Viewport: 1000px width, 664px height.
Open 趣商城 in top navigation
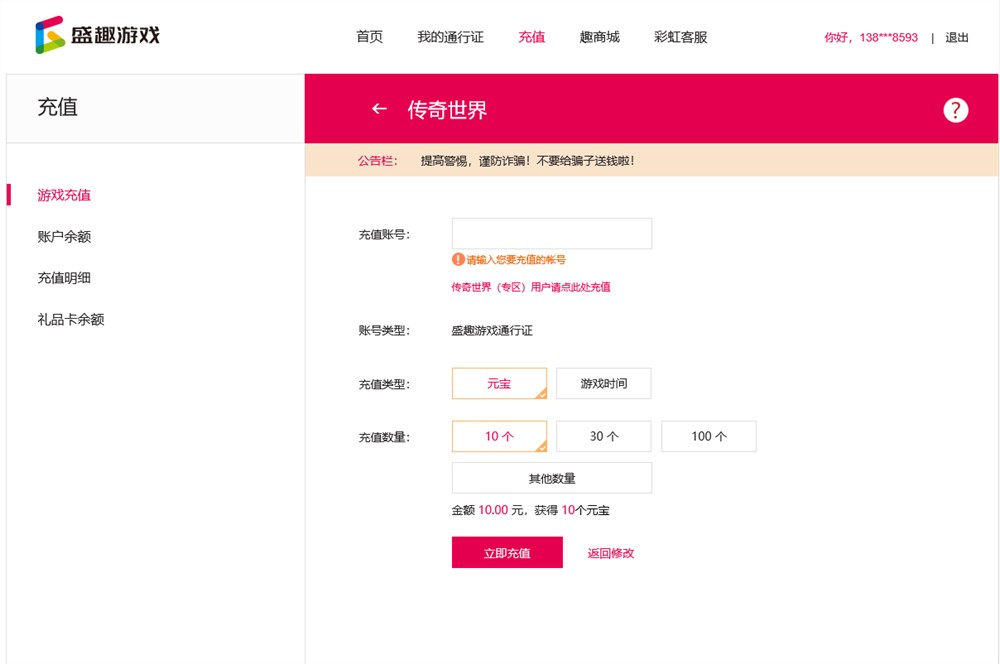coord(599,37)
